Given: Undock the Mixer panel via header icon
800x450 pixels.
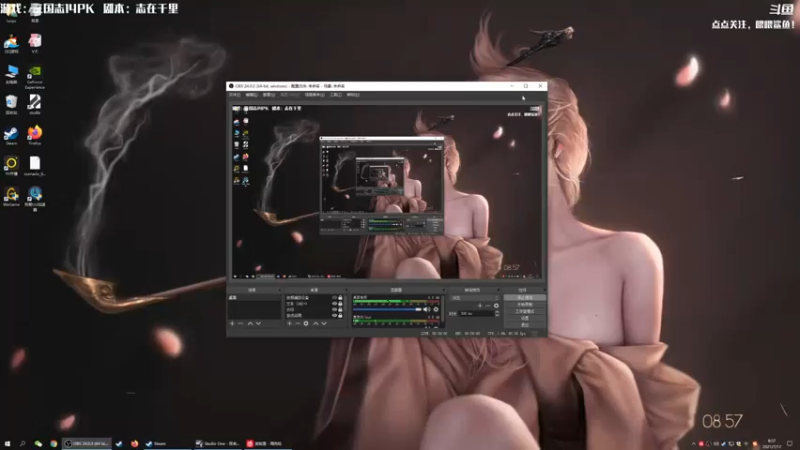Looking at the screenshot, I should [x=443, y=290].
